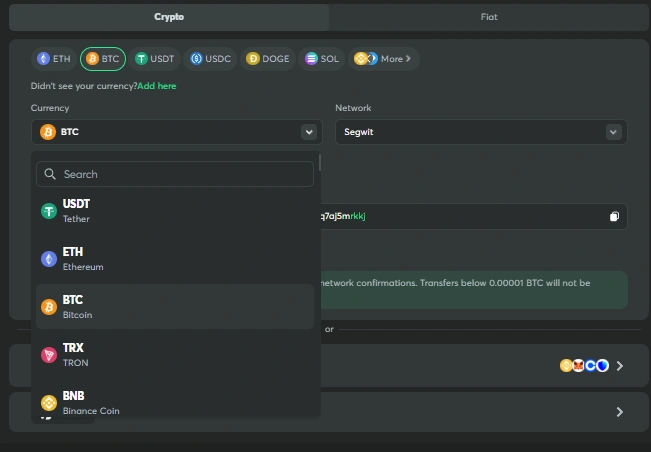Switch to the Crypto tab
651x452 pixels.
[x=169, y=17]
